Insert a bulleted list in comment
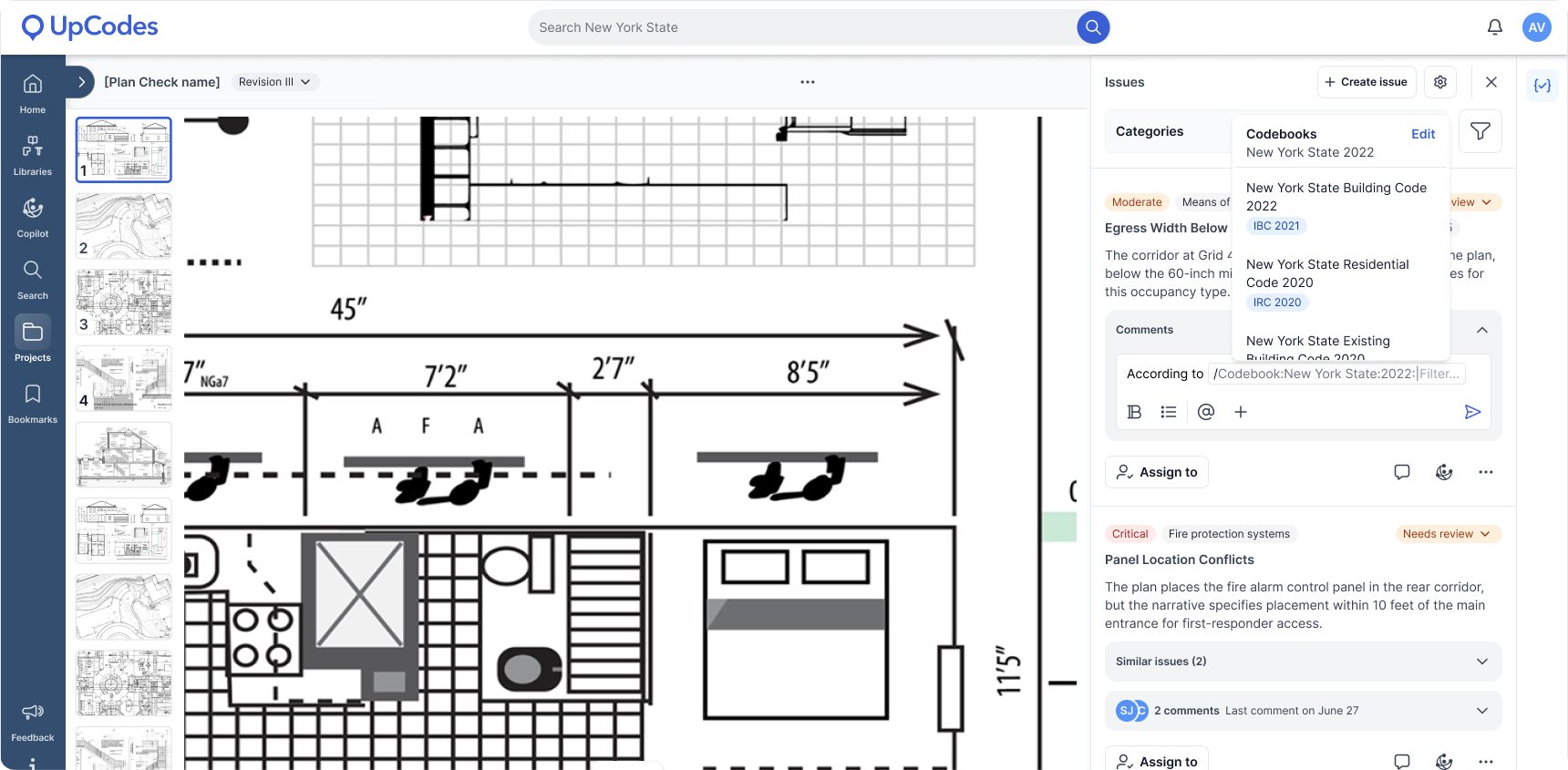Image resolution: width=1568 pixels, height=770 pixels. click(1169, 412)
